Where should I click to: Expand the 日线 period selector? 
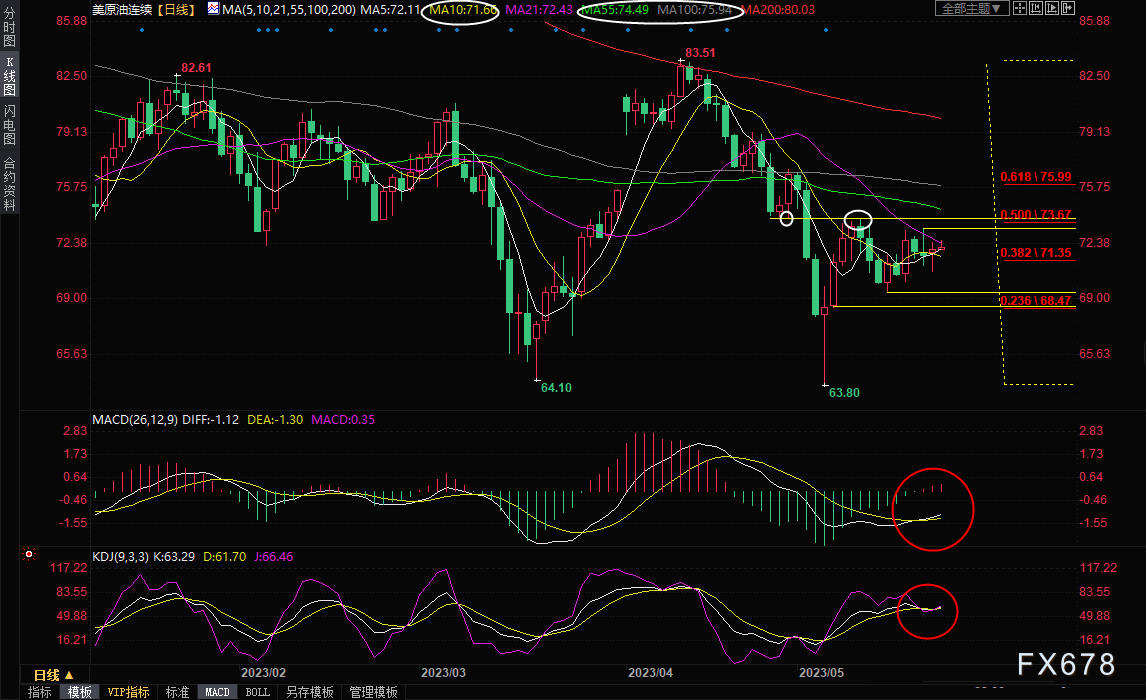(x=54, y=675)
